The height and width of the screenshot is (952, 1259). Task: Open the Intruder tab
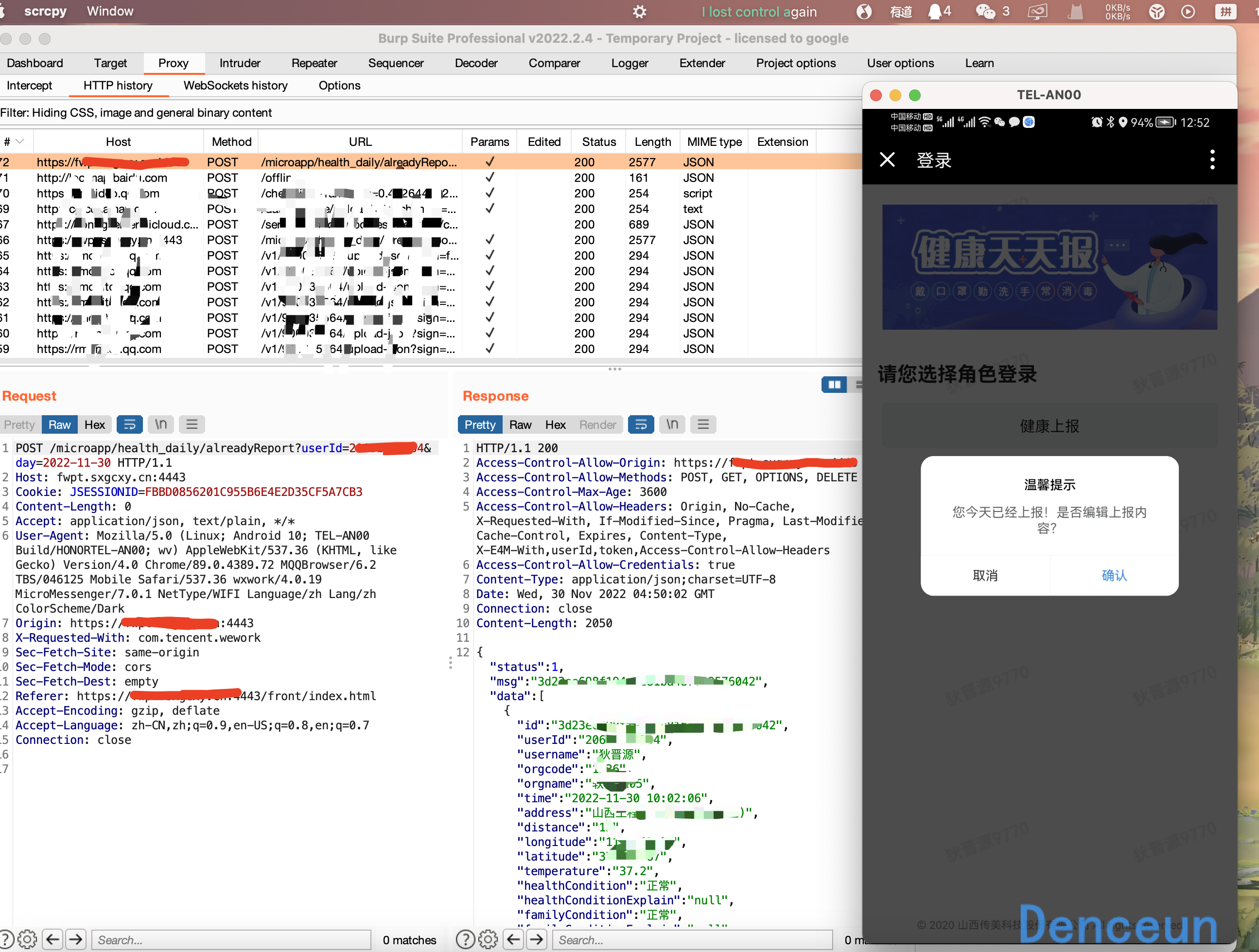pyautogui.click(x=240, y=63)
